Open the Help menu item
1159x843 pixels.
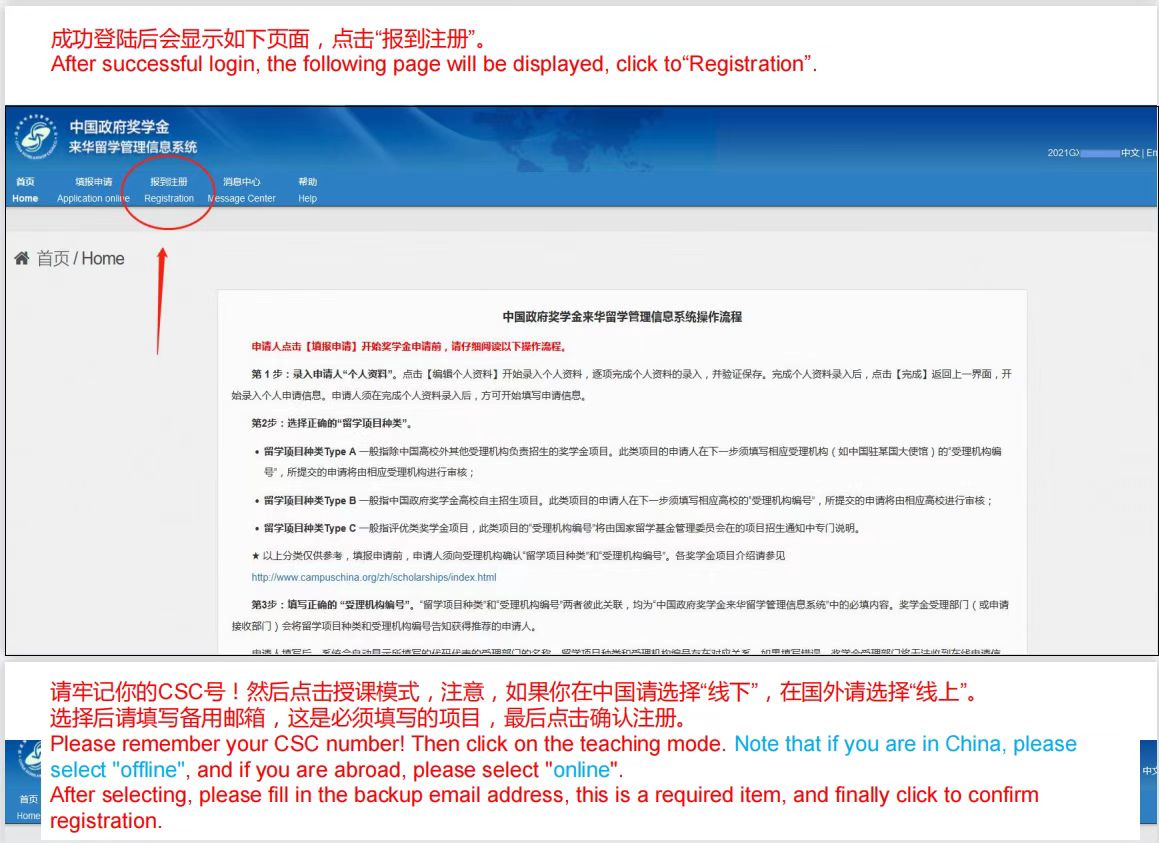pos(306,198)
